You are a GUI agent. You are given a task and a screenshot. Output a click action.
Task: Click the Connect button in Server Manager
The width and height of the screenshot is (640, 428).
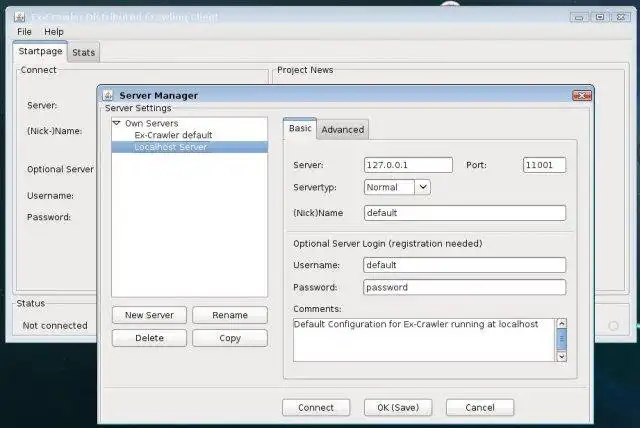pos(316,408)
